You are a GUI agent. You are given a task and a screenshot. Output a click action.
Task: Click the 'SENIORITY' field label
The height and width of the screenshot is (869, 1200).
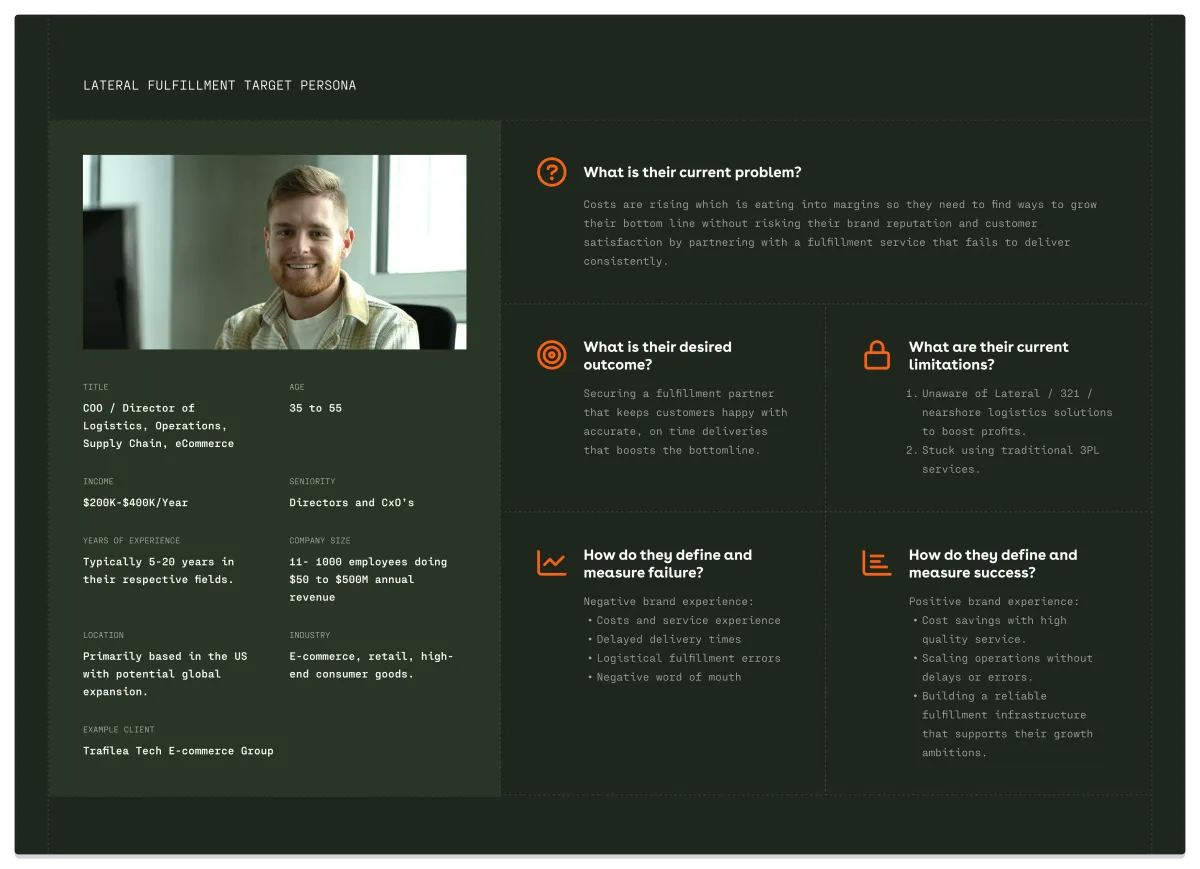(312, 481)
